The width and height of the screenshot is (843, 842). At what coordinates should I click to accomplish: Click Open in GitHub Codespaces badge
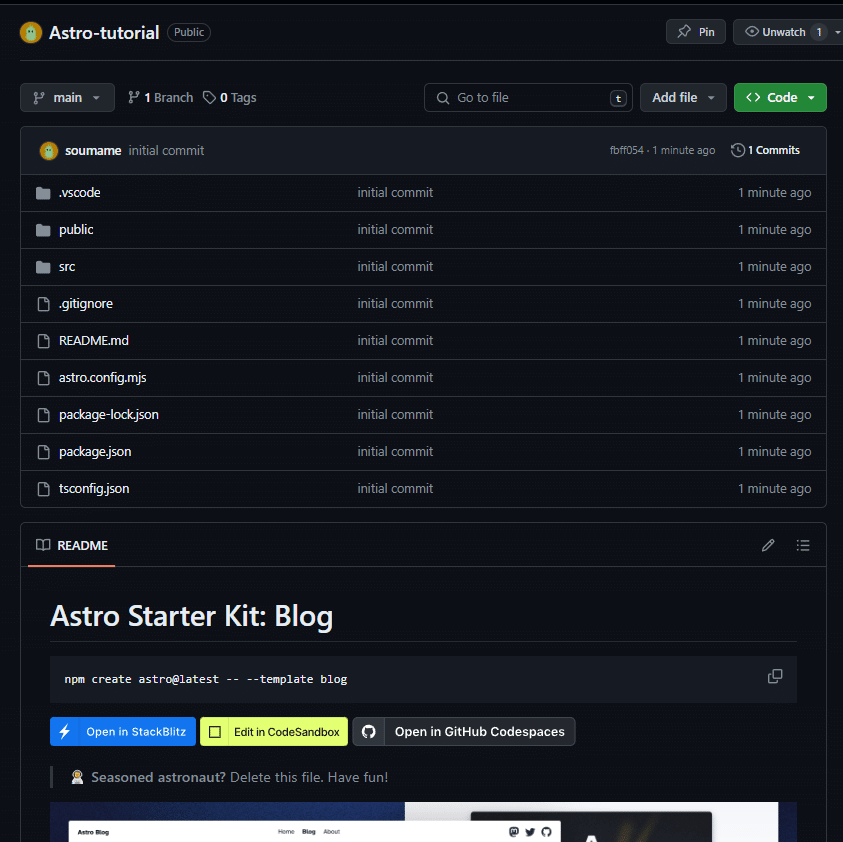[x=464, y=732]
